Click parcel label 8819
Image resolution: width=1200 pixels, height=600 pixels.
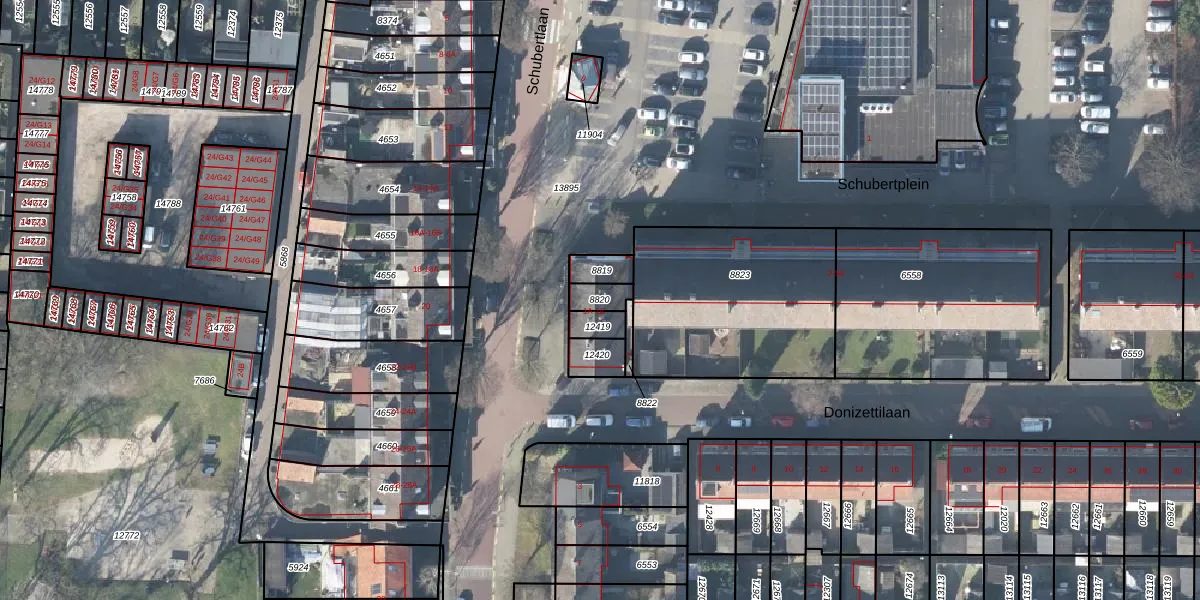600,271
